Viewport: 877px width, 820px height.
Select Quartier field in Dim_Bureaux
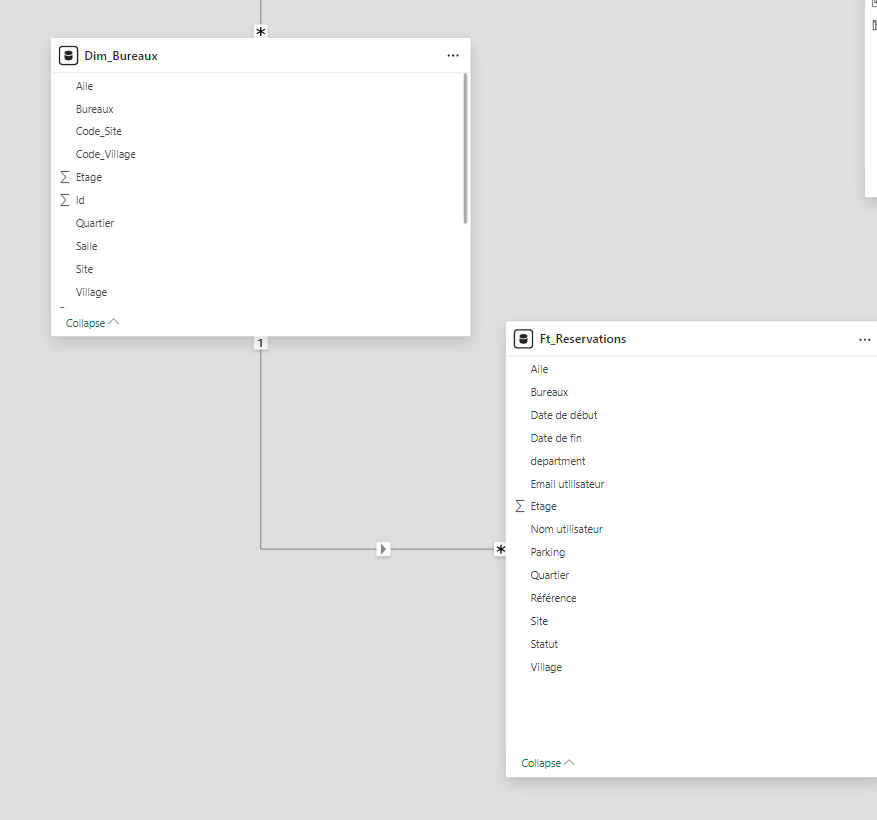click(95, 223)
